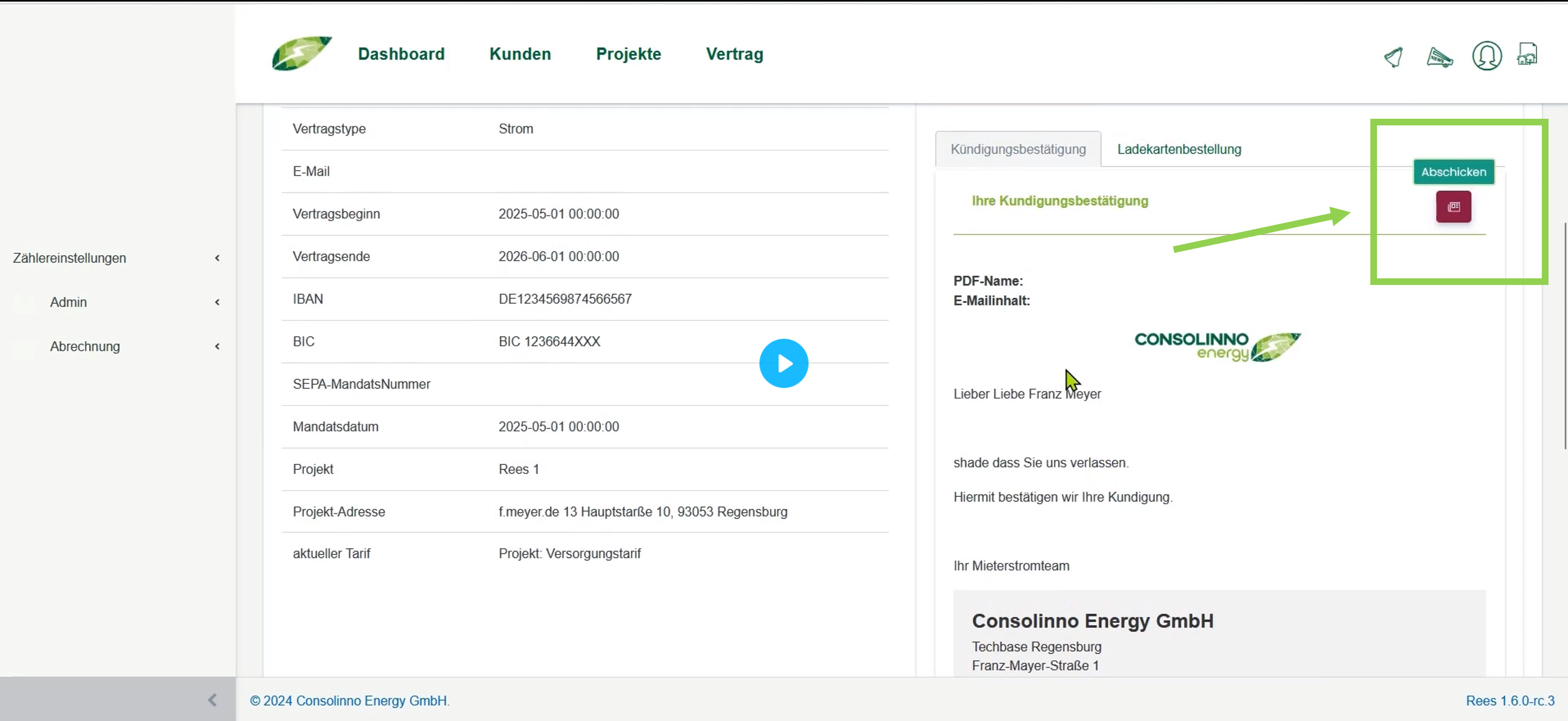Open the Projekte menu
Screen dimensions: 1568x721
tap(628, 54)
